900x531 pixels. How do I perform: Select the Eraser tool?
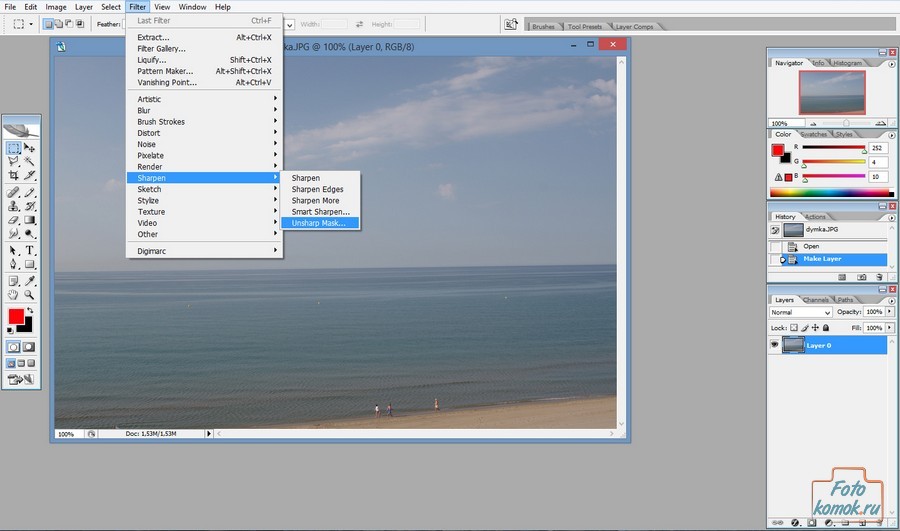14,220
